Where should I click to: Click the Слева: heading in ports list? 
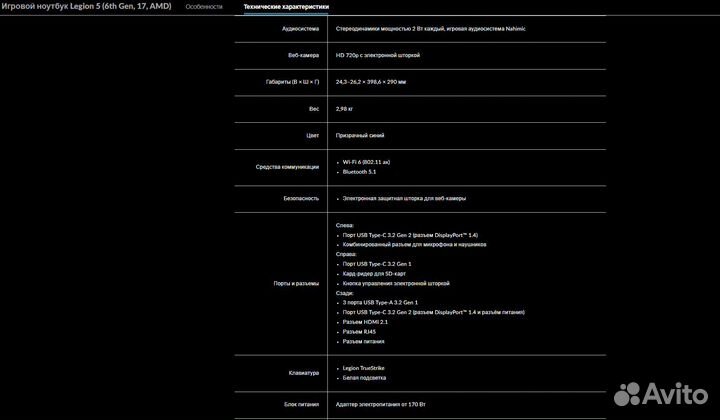[x=345, y=225]
